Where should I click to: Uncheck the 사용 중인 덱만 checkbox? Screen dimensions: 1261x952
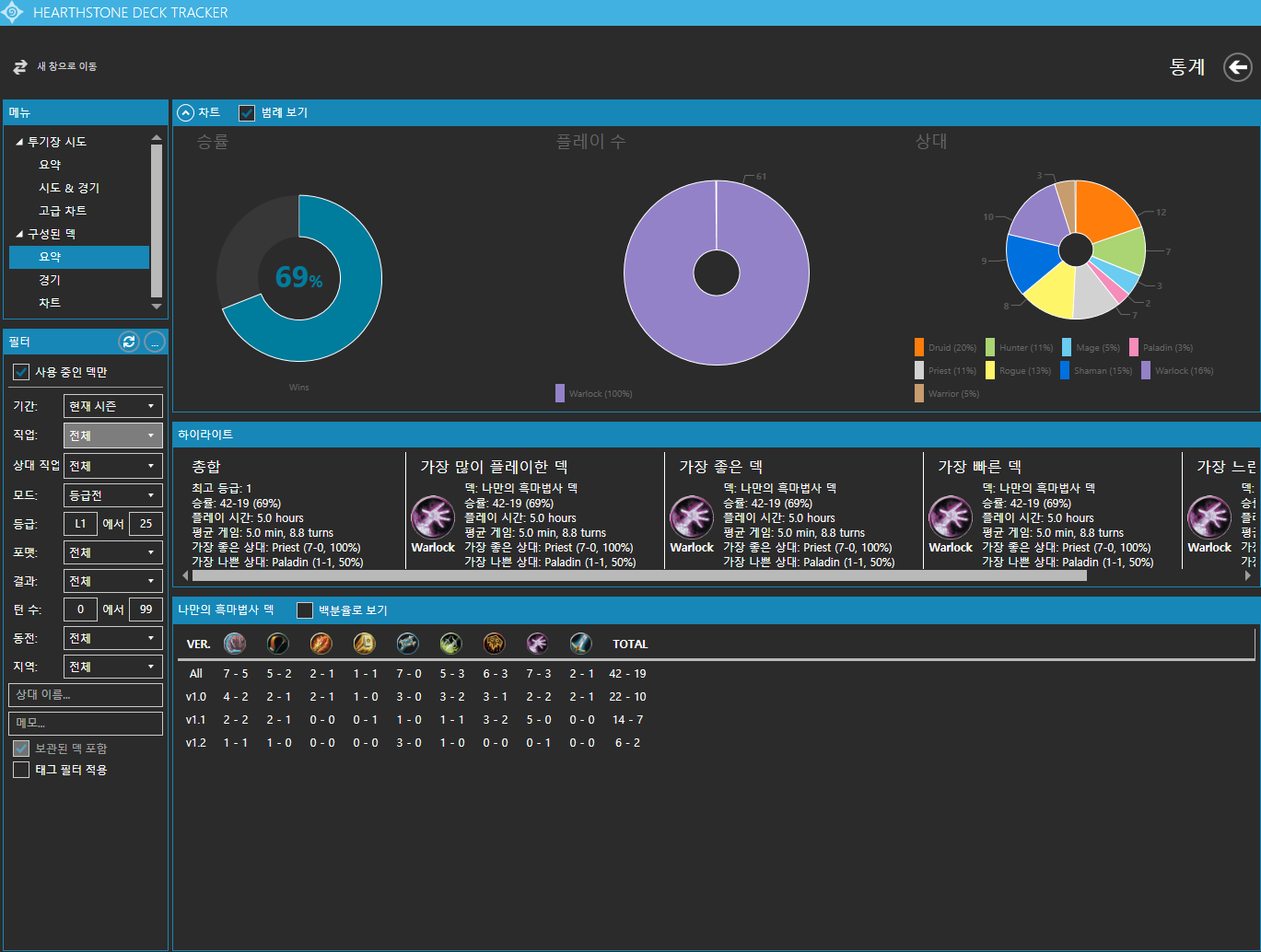coord(21,372)
